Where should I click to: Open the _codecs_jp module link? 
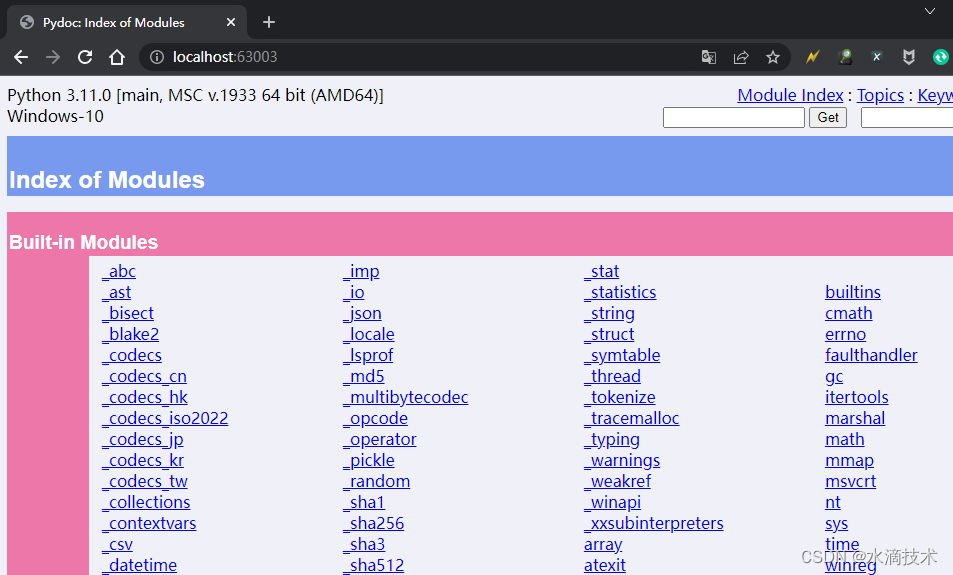[142, 439]
